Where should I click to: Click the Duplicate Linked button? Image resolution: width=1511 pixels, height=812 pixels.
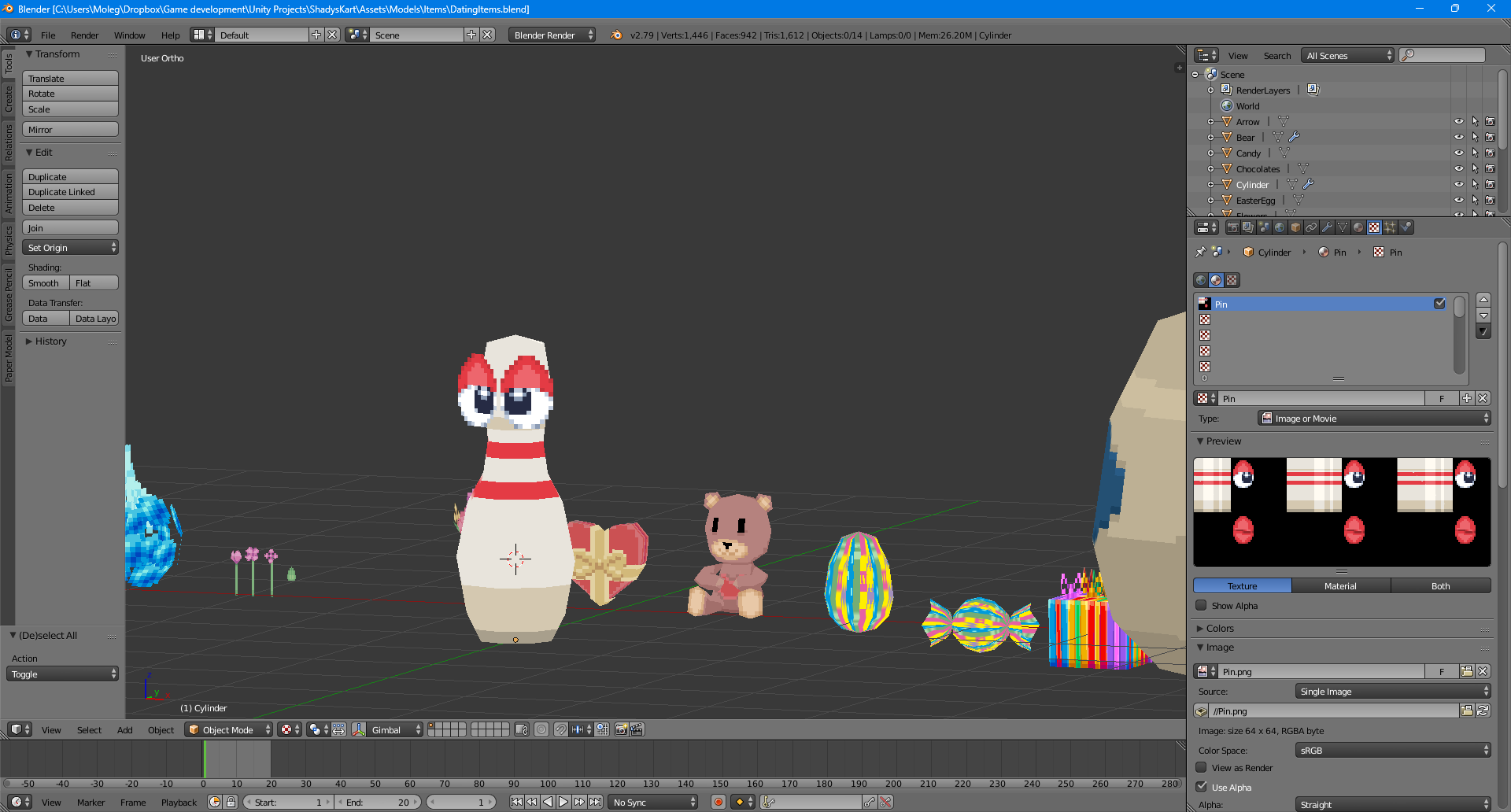(70, 191)
